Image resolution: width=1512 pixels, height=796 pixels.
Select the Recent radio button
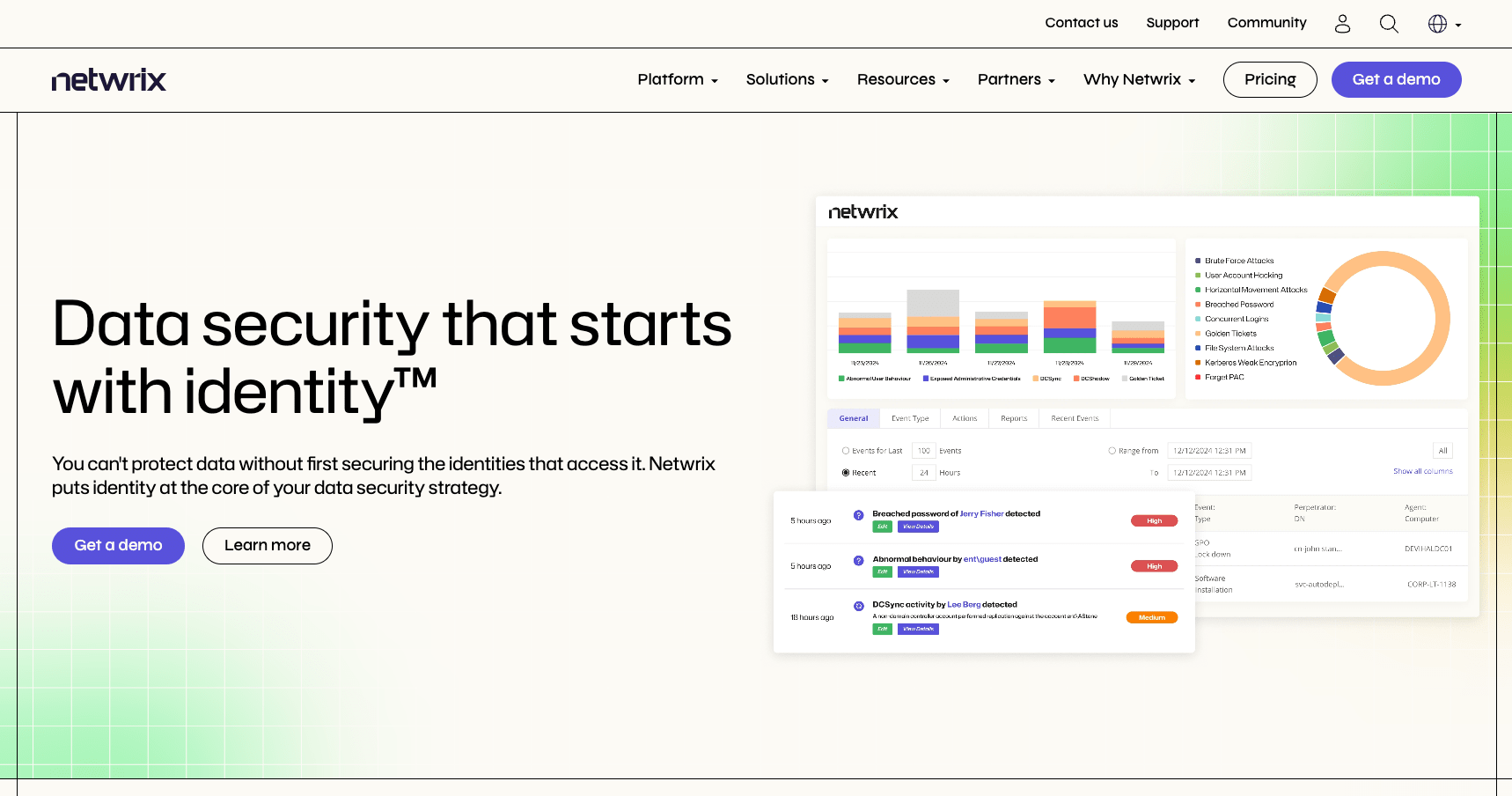tap(846, 473)
